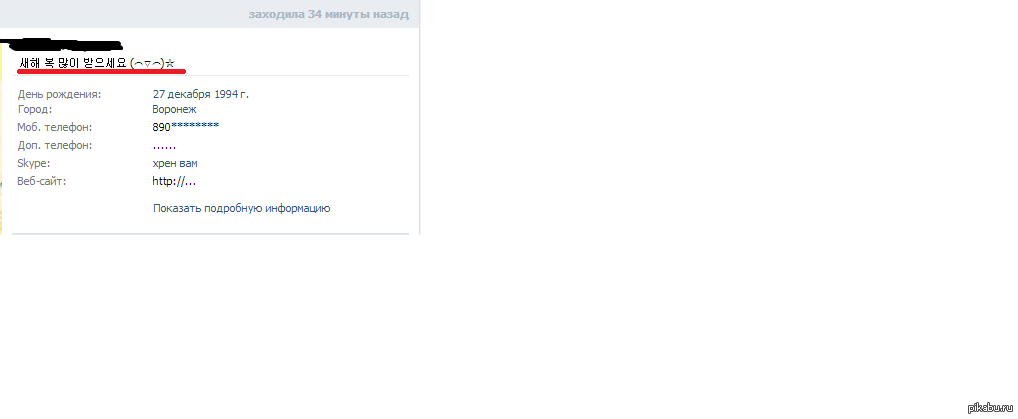Select the Korean status text
1018x419 pixels.
pyautogui.click(x=73, y=64)
